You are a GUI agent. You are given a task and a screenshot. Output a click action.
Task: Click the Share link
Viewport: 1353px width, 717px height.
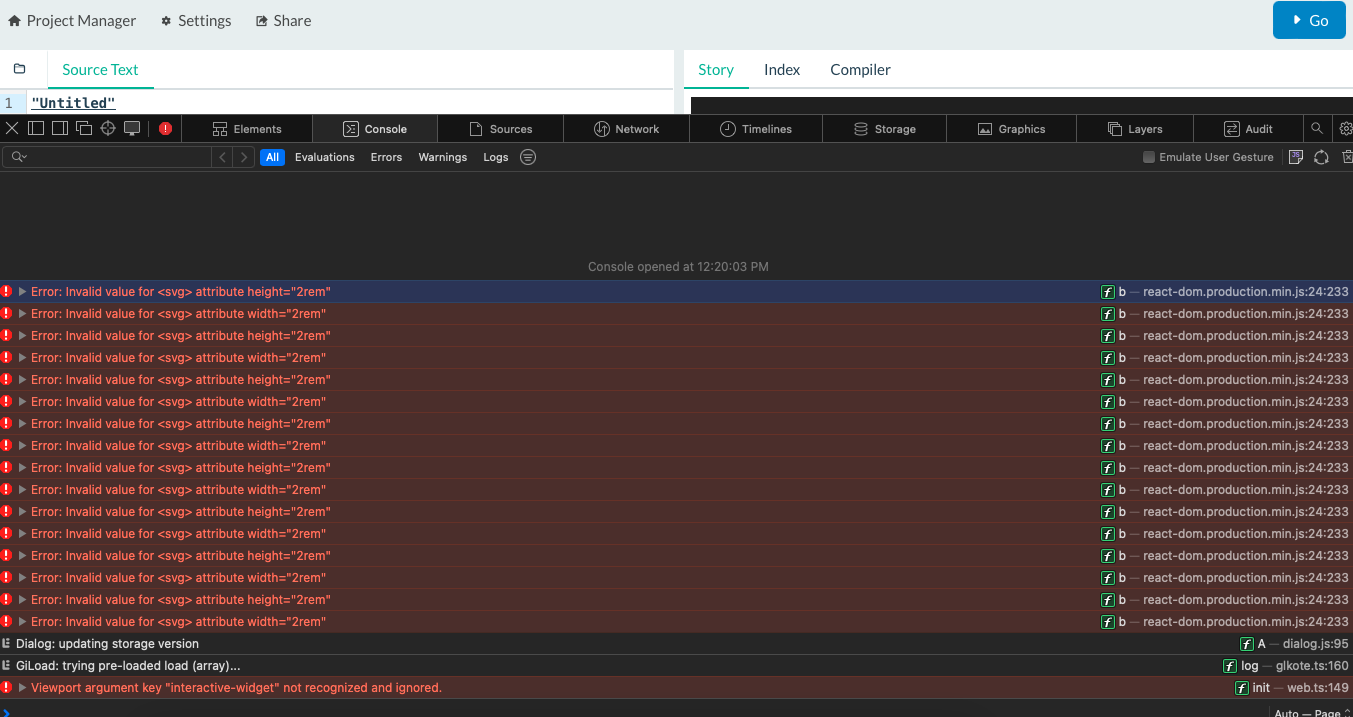point(284,20)
